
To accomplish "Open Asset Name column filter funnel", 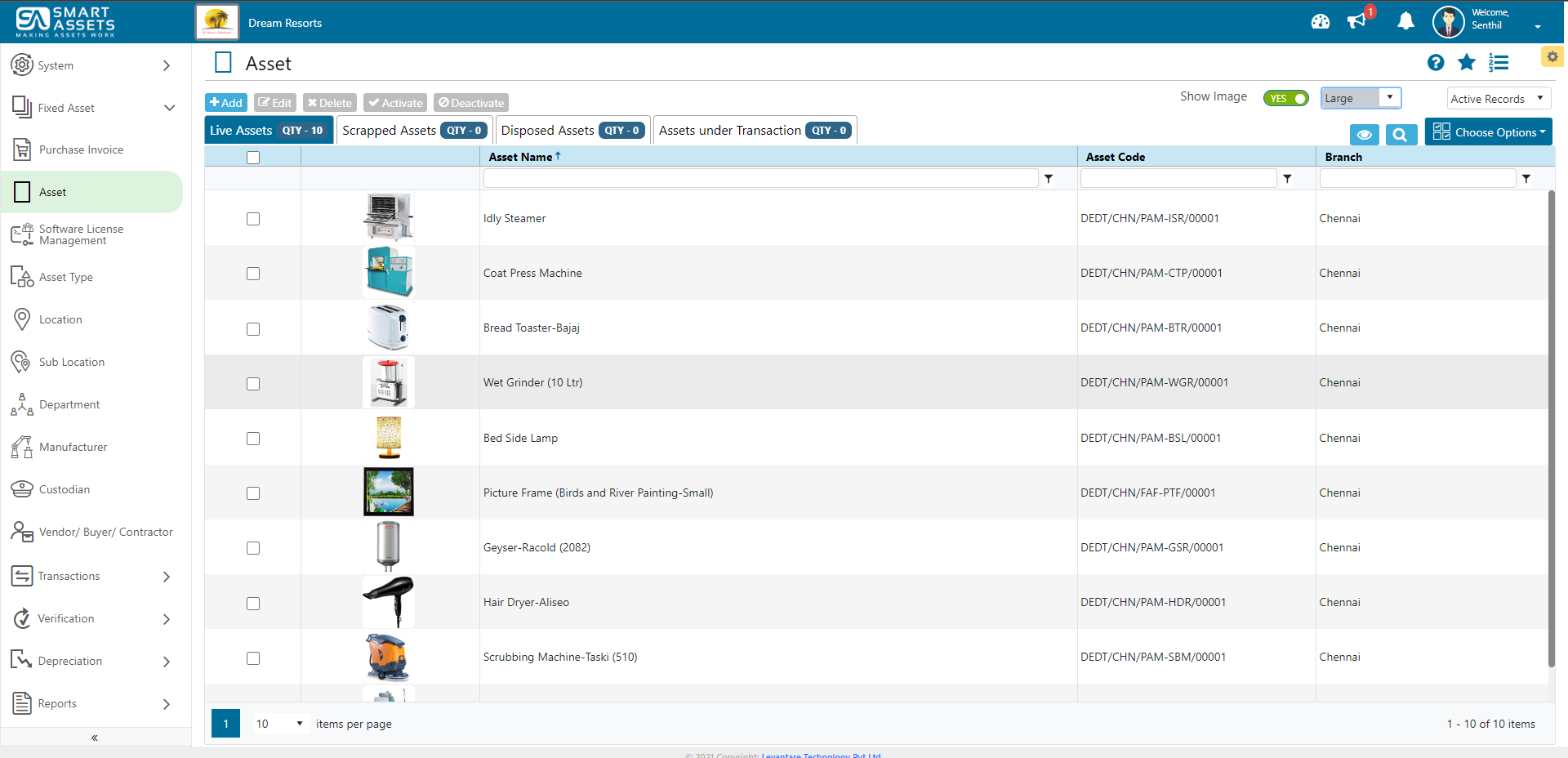I will tap(1049, 179).
